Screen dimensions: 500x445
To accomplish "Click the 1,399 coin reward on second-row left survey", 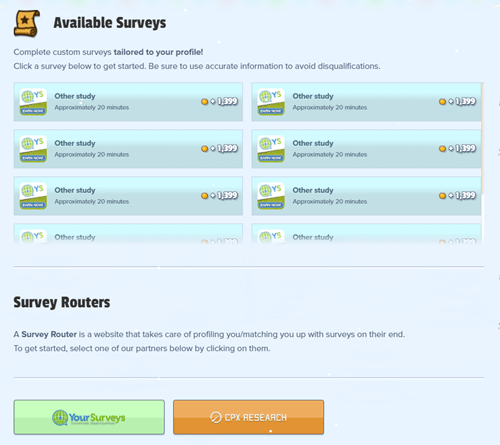I will click(219, 148).
